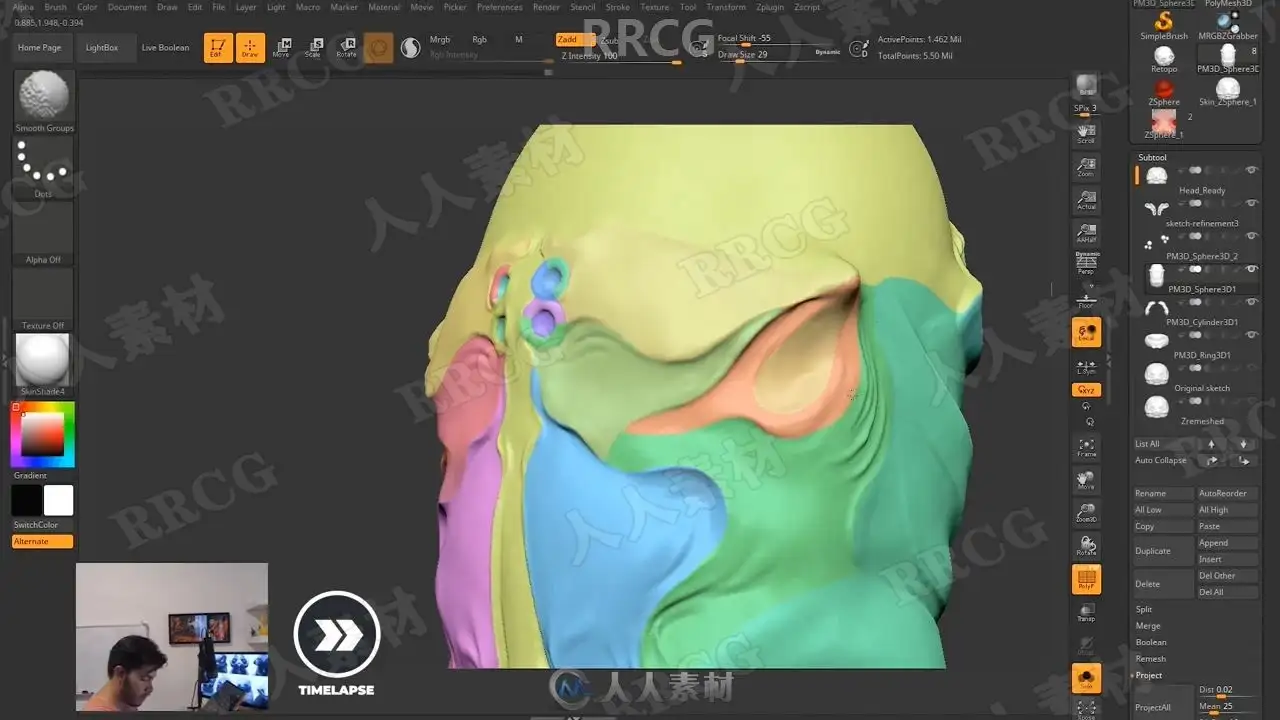The height and width of the screenshot is (720, 1280).
Task: Click the Append button
Action: [x=1228, y=543]
